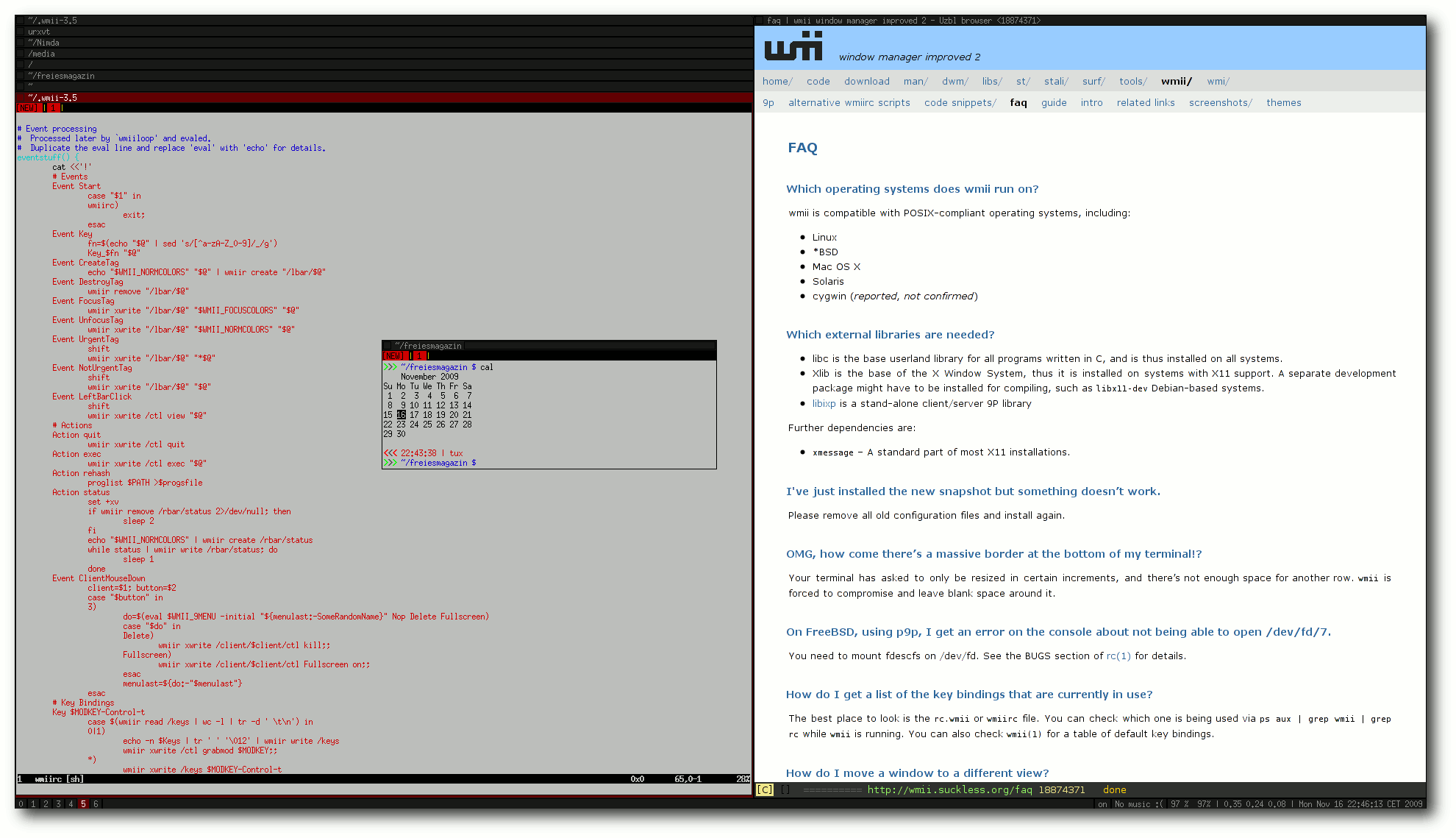Switch to wmii tag 0 in the bottom bar
The width and height of the screenshot is (1456, 838).
click(21, 804)
